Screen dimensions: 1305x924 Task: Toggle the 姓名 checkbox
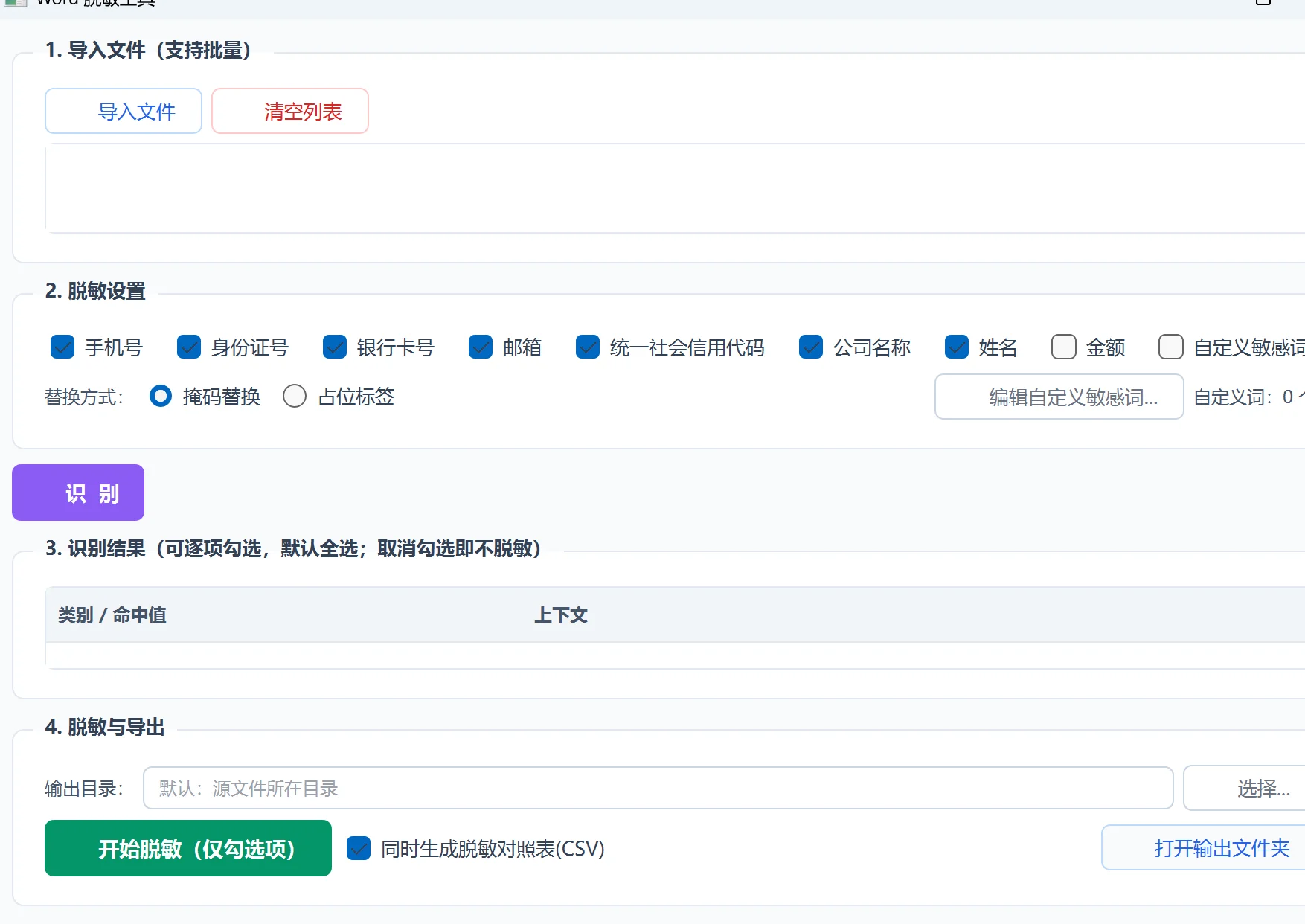click(x=957, y=347)
